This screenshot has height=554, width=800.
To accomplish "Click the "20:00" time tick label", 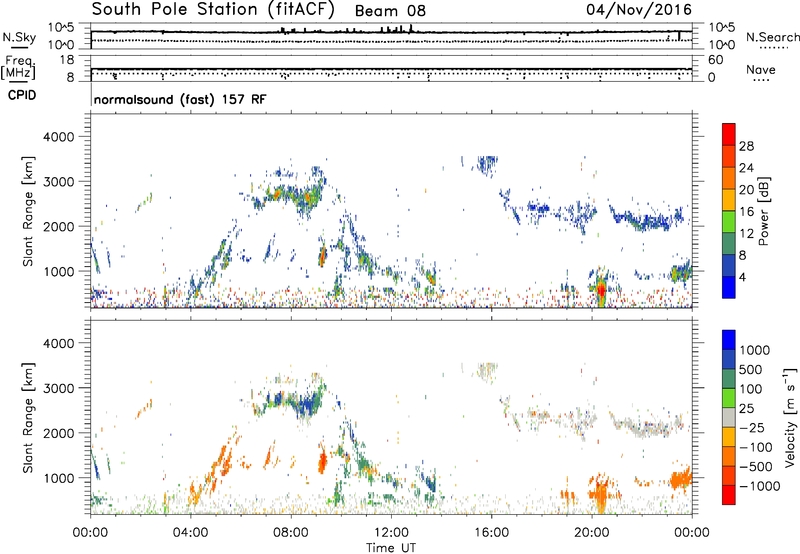I will click(x=592, y=533).
